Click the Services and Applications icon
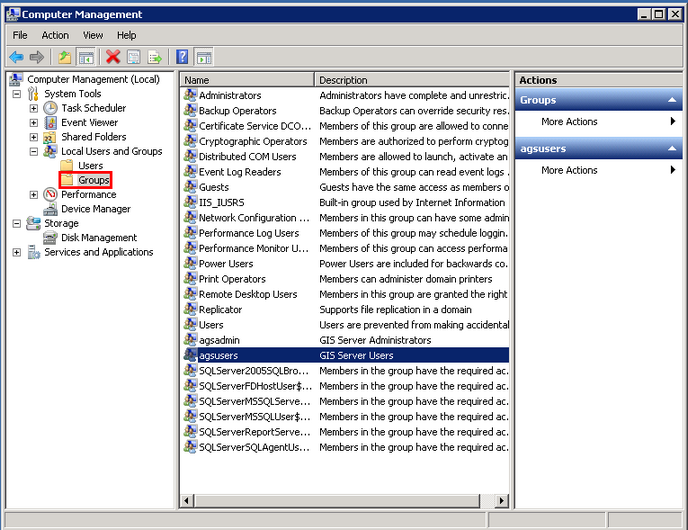688x530 pixels. (34, 252)
